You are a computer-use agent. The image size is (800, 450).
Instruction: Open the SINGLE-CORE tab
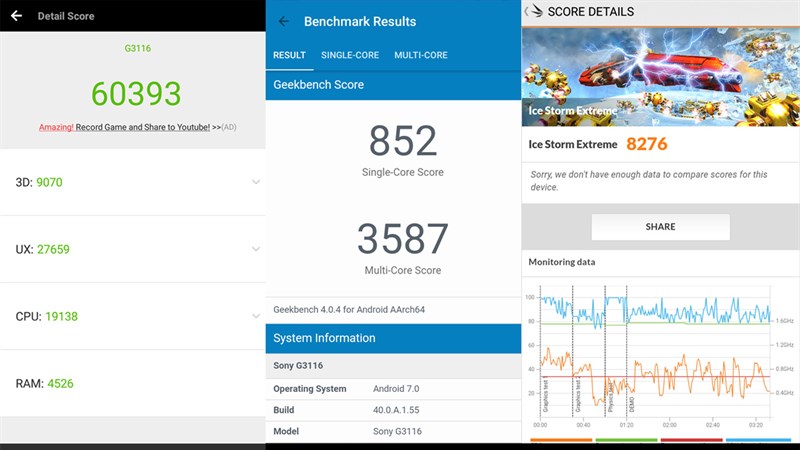tap(350, 55)
